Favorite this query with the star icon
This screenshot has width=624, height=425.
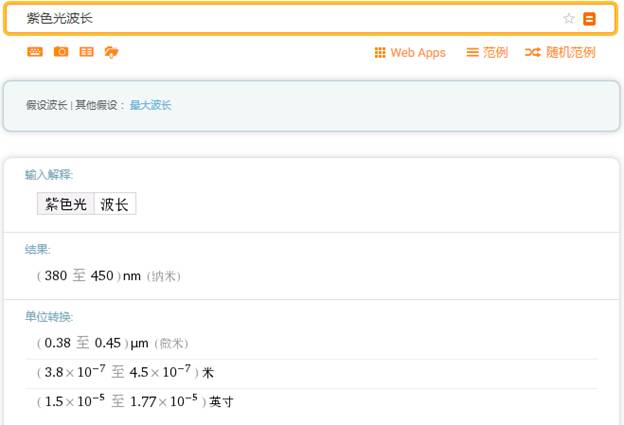tap(569, 19)
